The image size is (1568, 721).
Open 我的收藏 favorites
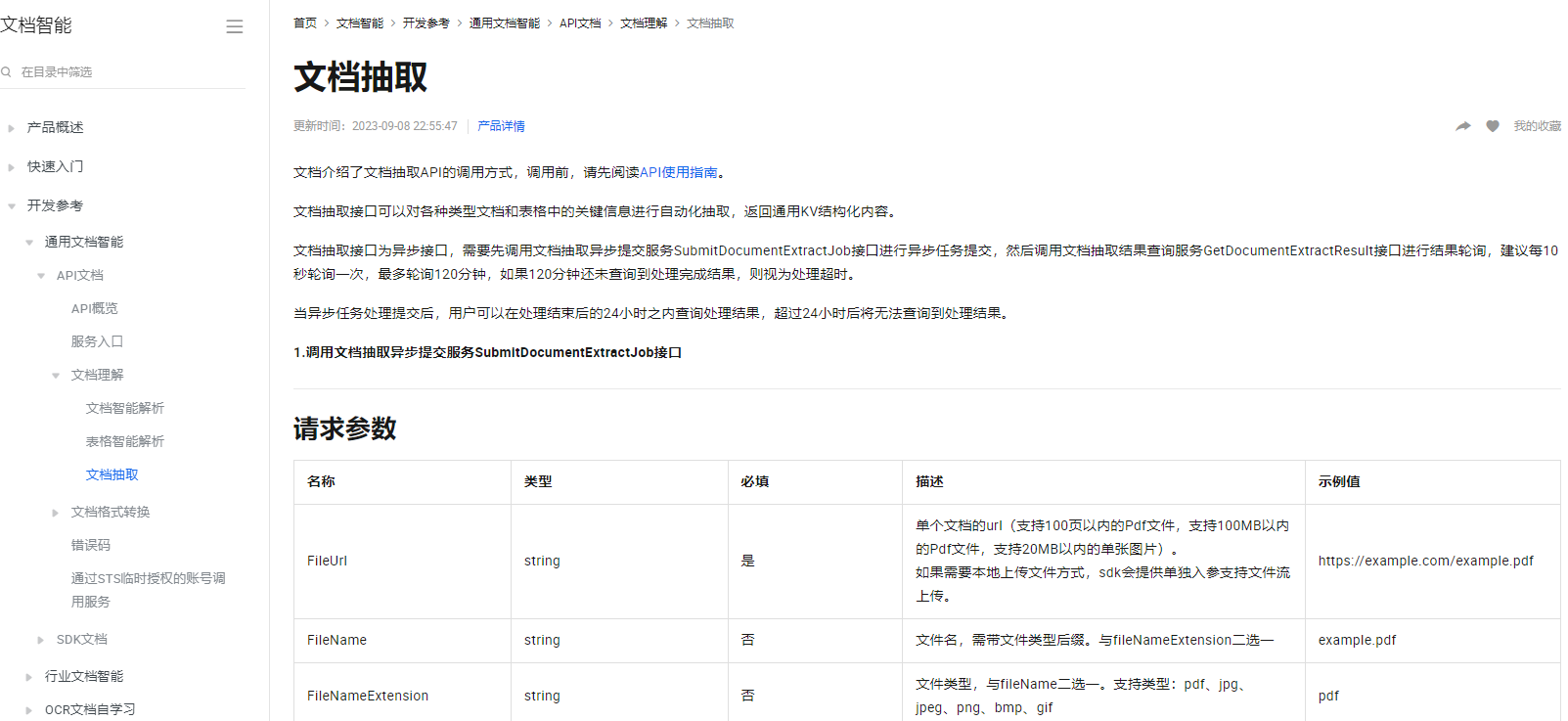click(1538, 126)
